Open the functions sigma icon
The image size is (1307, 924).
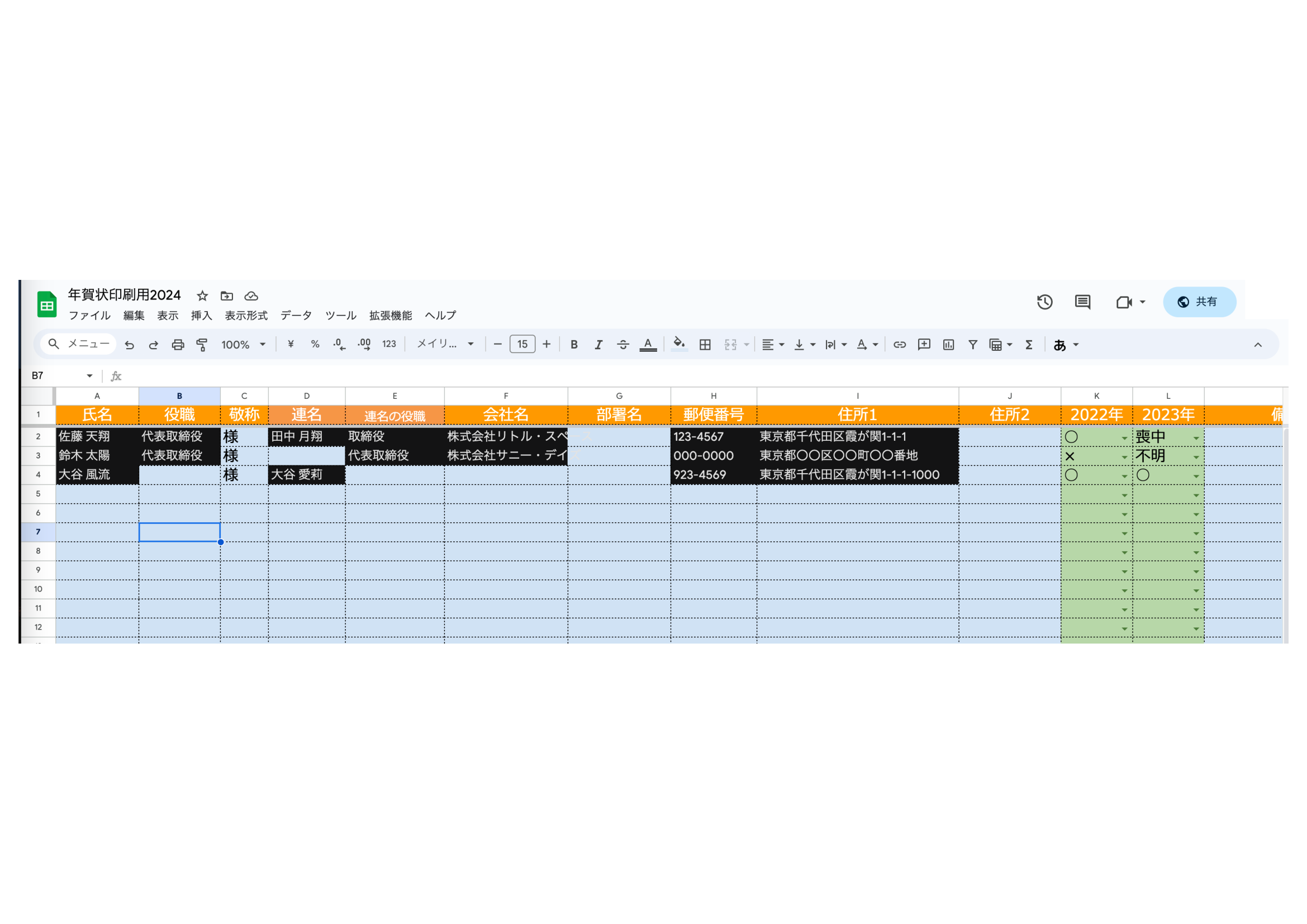(1029, 344)
